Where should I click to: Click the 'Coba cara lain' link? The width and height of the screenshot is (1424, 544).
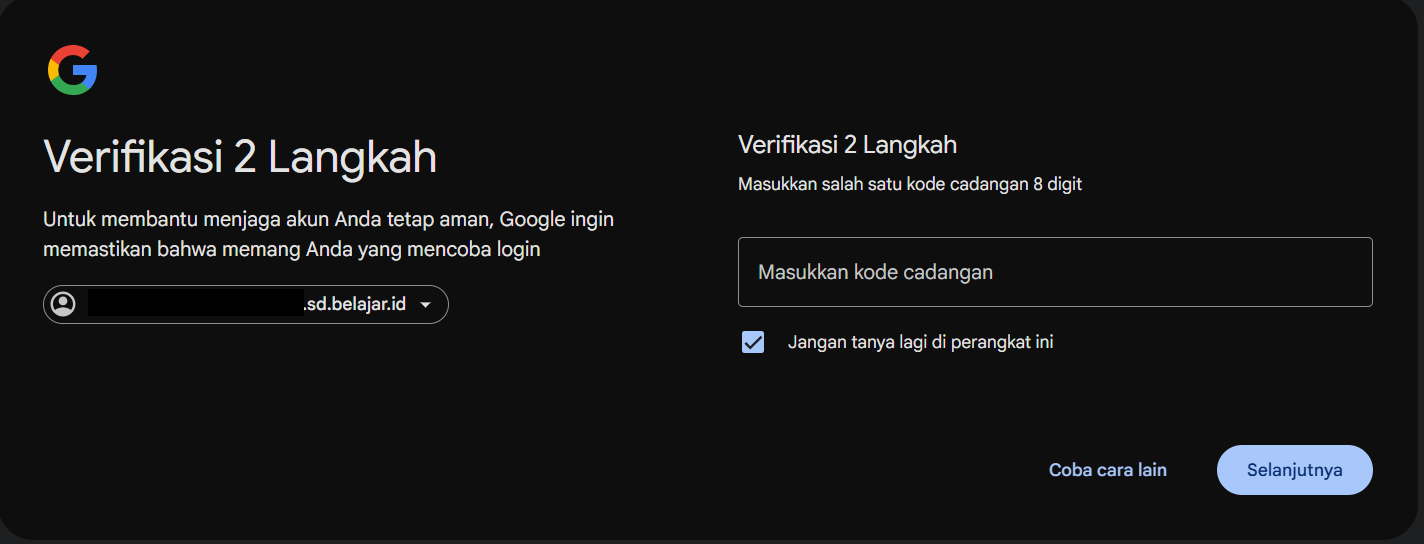pos(1108,470)
